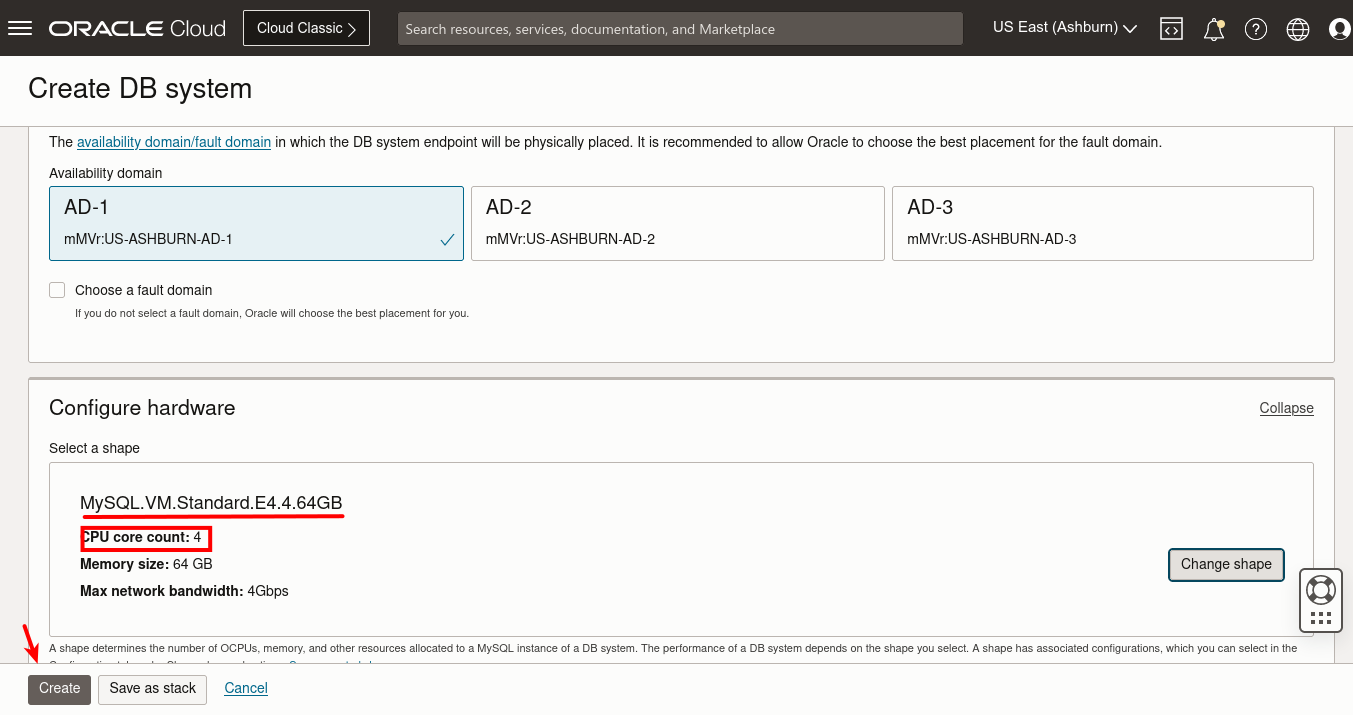This screenshot has height=715, width=1353.
Task: Click the Create button
Action: pos(60,688)
